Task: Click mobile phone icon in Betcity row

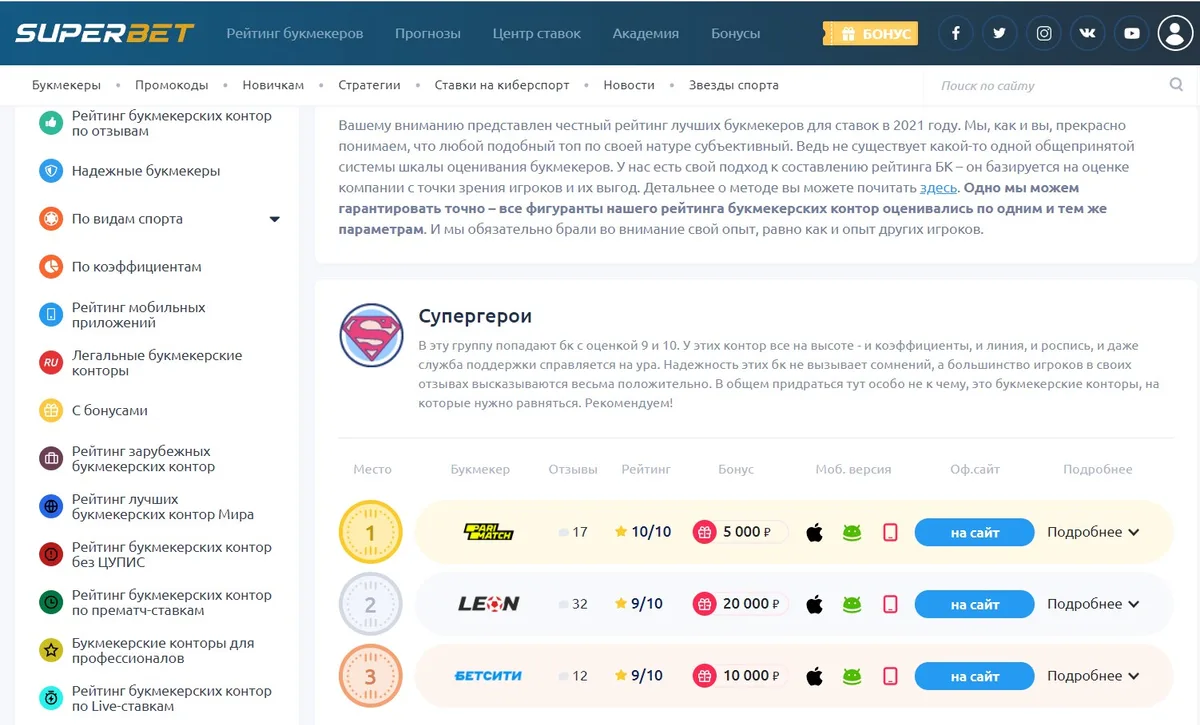Action: 890,676
